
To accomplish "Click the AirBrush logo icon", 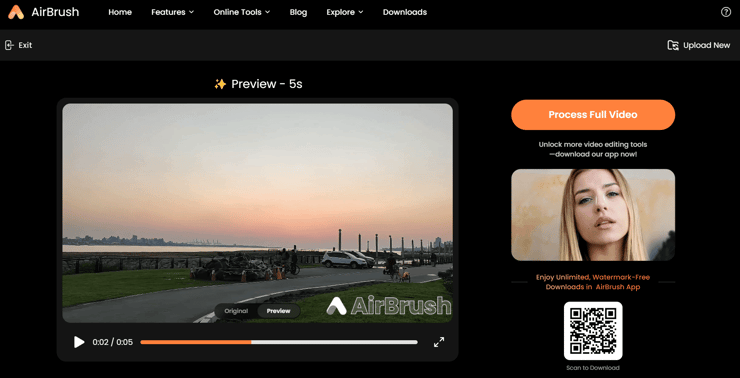I will (x=16, y=12).
